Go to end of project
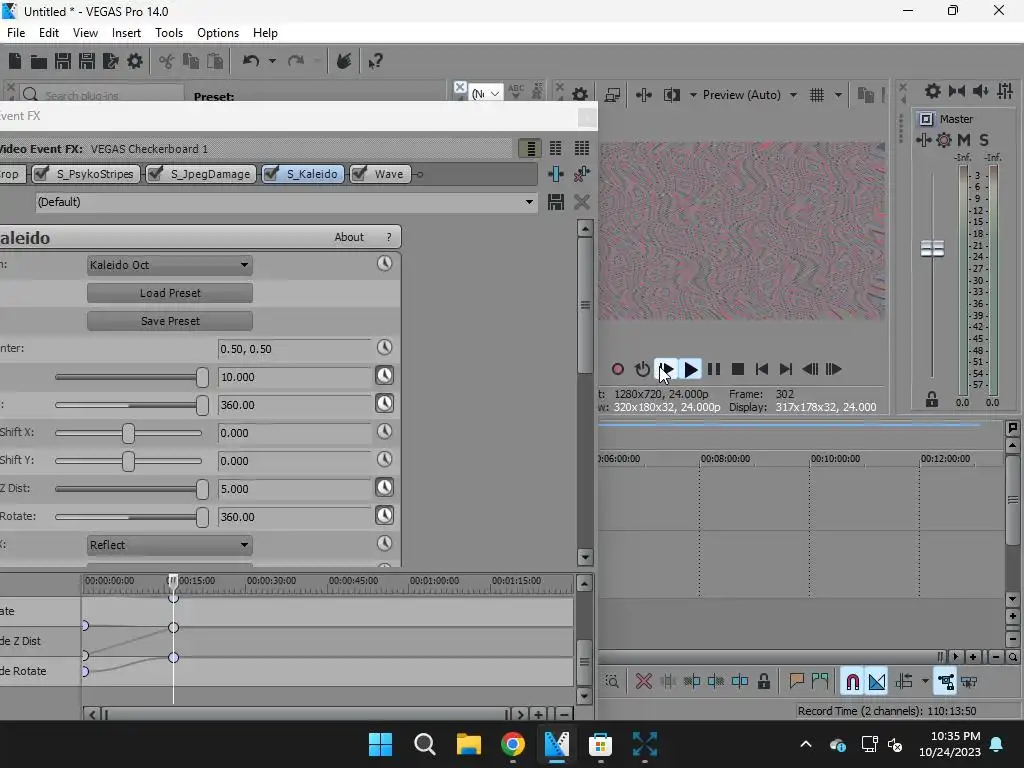 (786, 369)
